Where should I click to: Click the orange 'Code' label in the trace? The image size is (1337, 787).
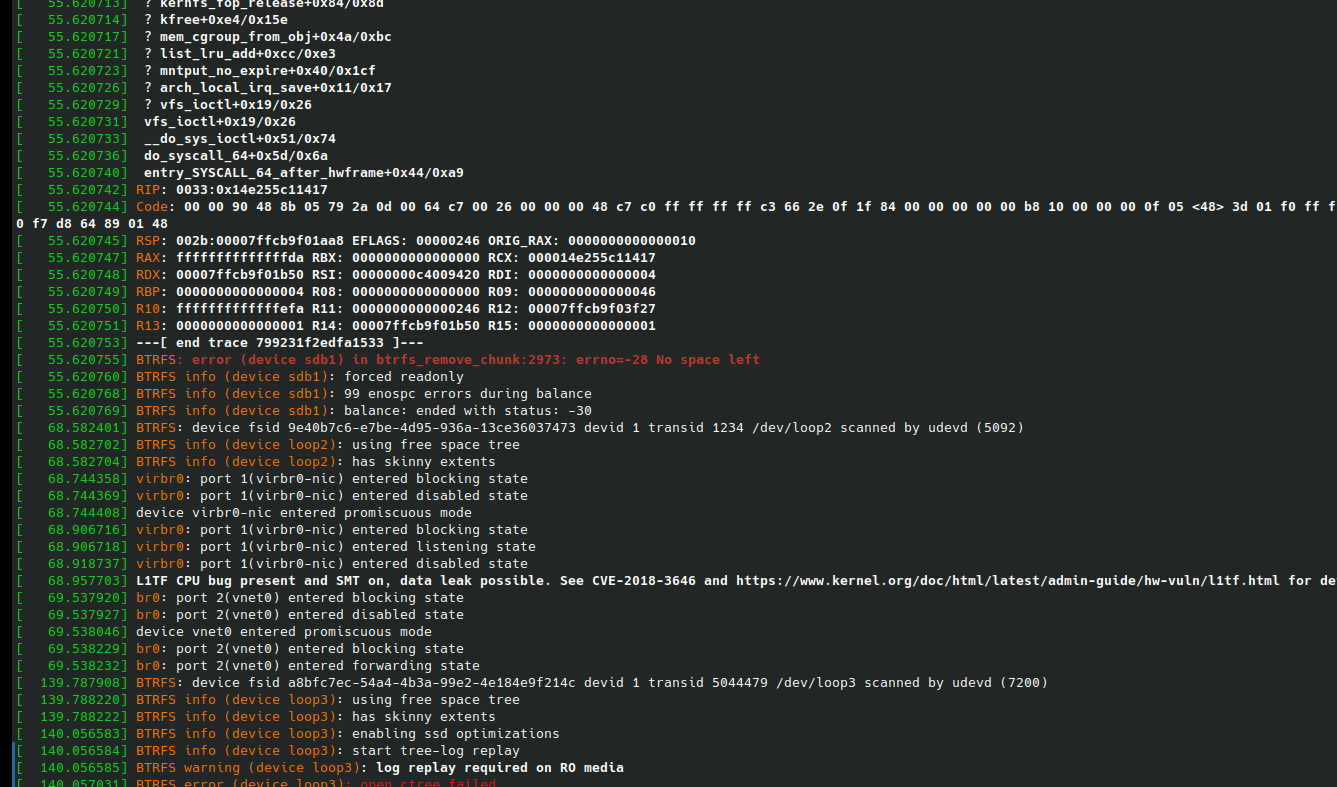click(x=152, y=207)
